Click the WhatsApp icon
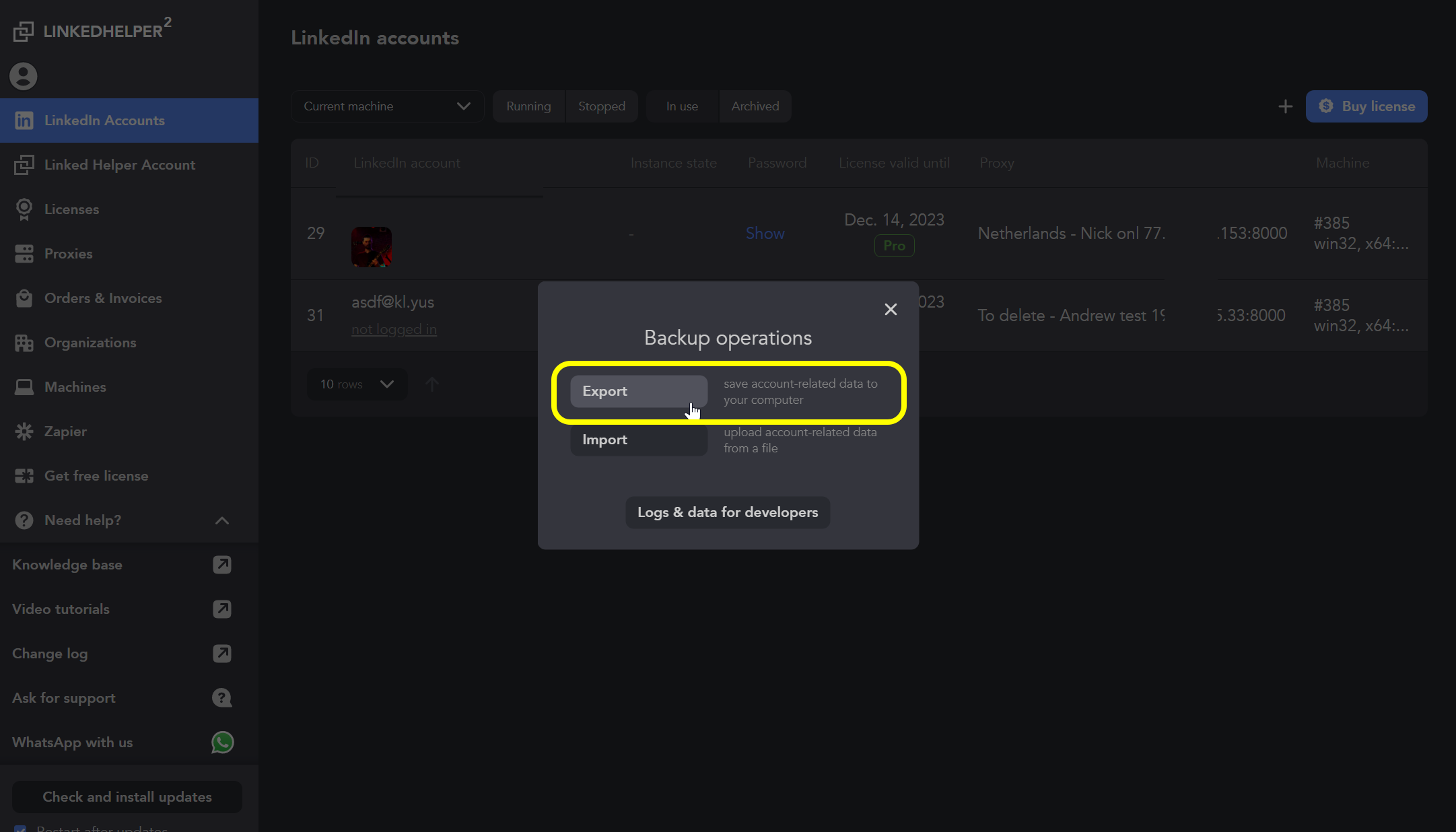Image resolution: width=1456 pixels, height=832 pixels. (222, 742)
